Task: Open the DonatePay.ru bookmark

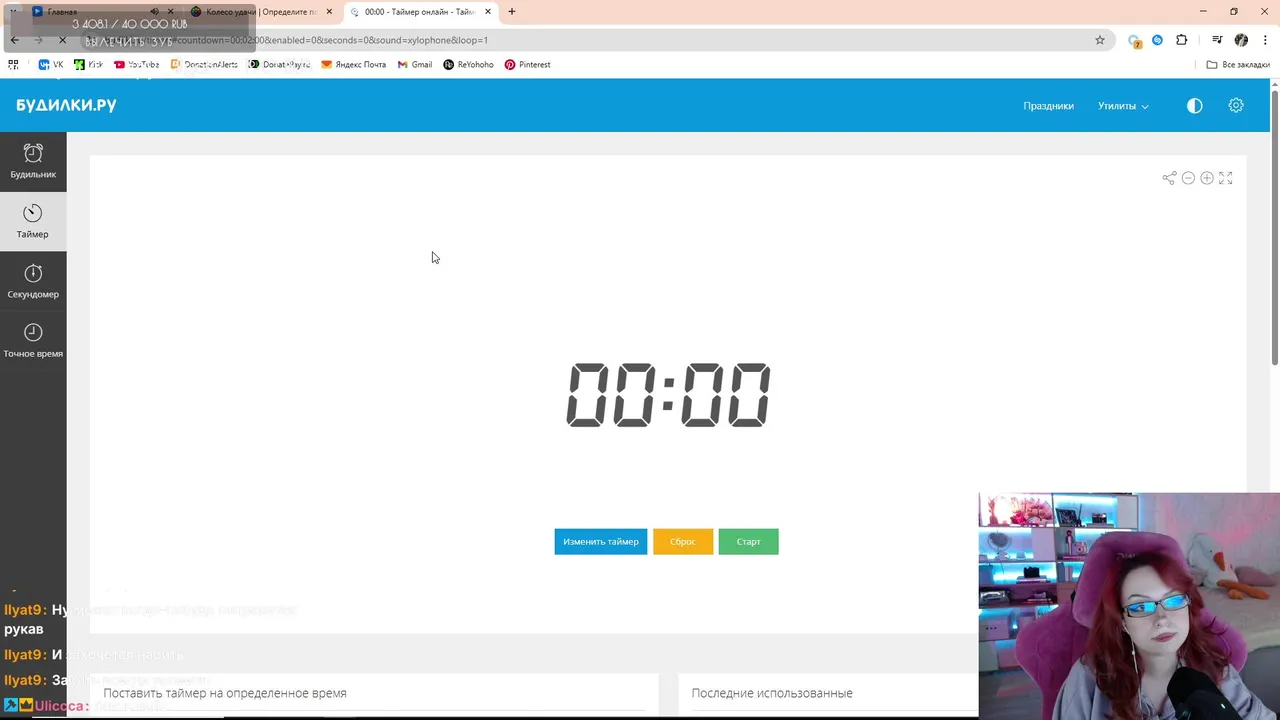Action: 280,65
